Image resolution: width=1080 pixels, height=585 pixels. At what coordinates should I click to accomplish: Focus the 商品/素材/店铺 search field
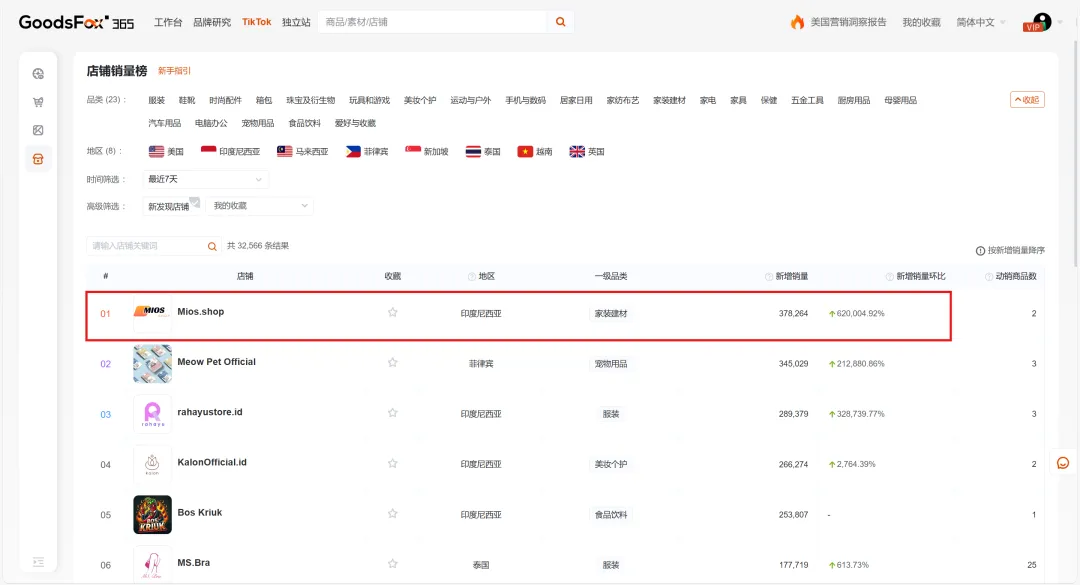pos(433,22)
